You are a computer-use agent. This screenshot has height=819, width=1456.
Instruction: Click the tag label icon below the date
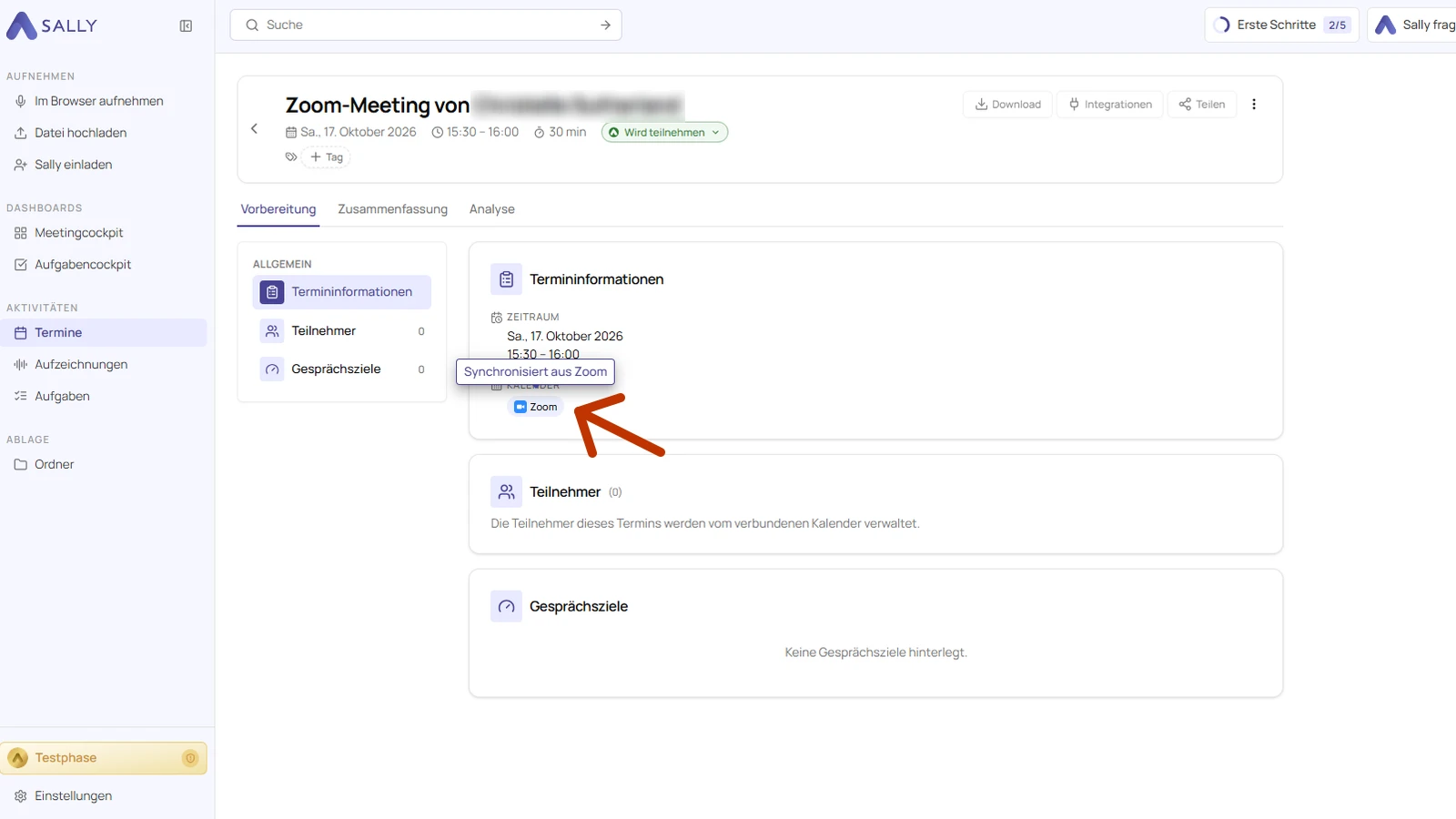click(291, 157)
